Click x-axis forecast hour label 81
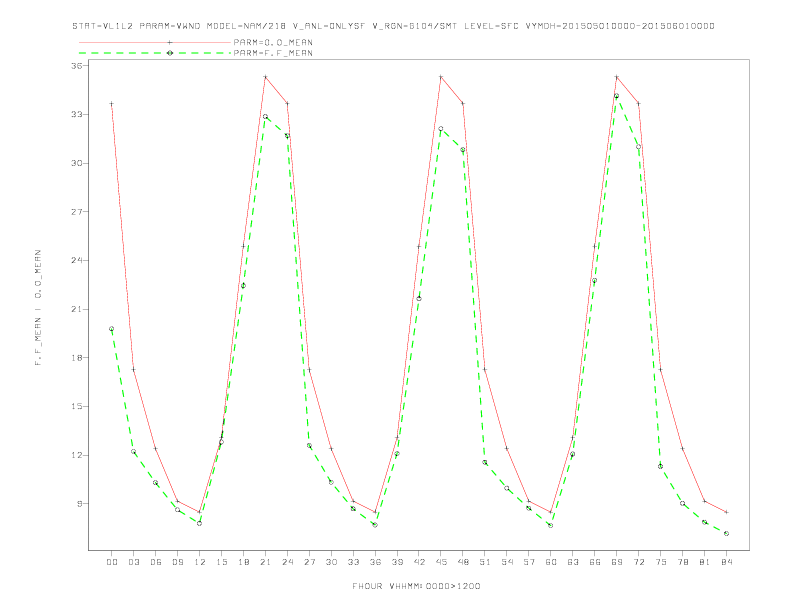 pyautogui.click(x=704, y=562)
